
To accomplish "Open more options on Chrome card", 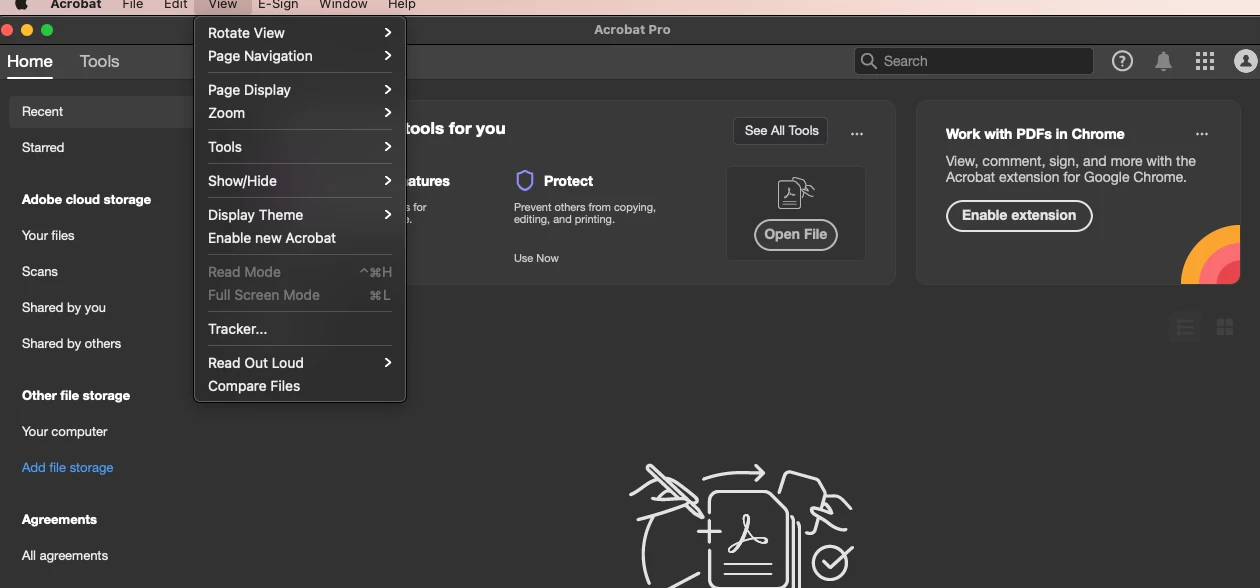I will (x=1202, y=133).
